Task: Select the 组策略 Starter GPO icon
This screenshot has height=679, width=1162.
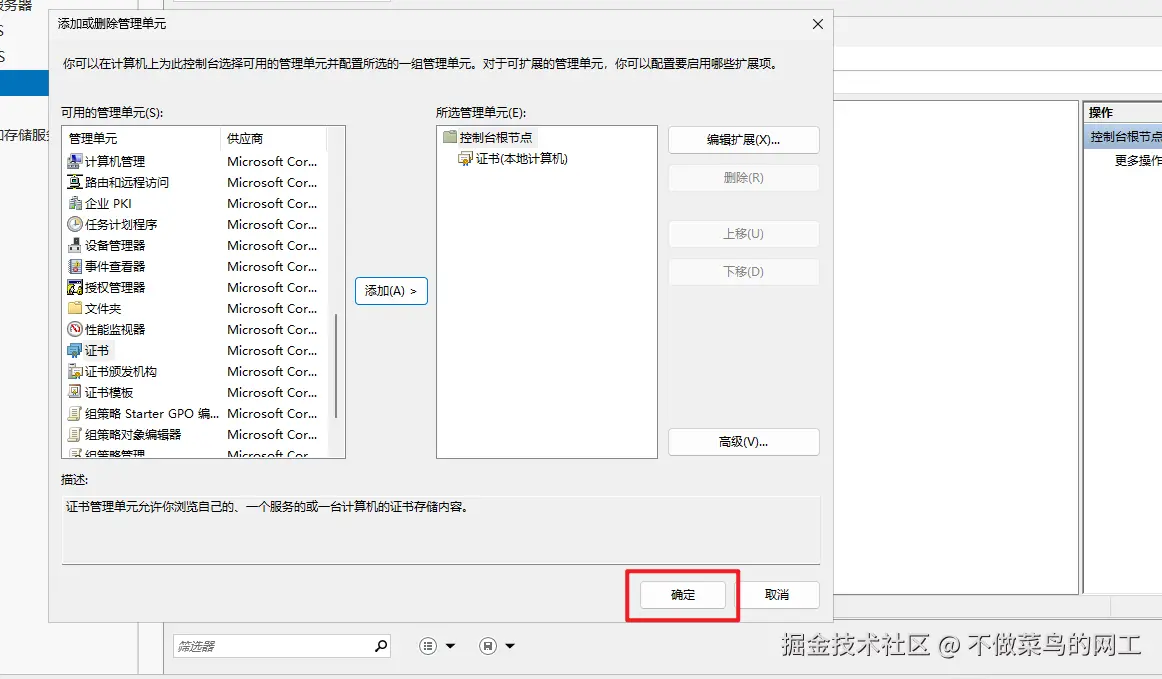Action: (75, 413)
